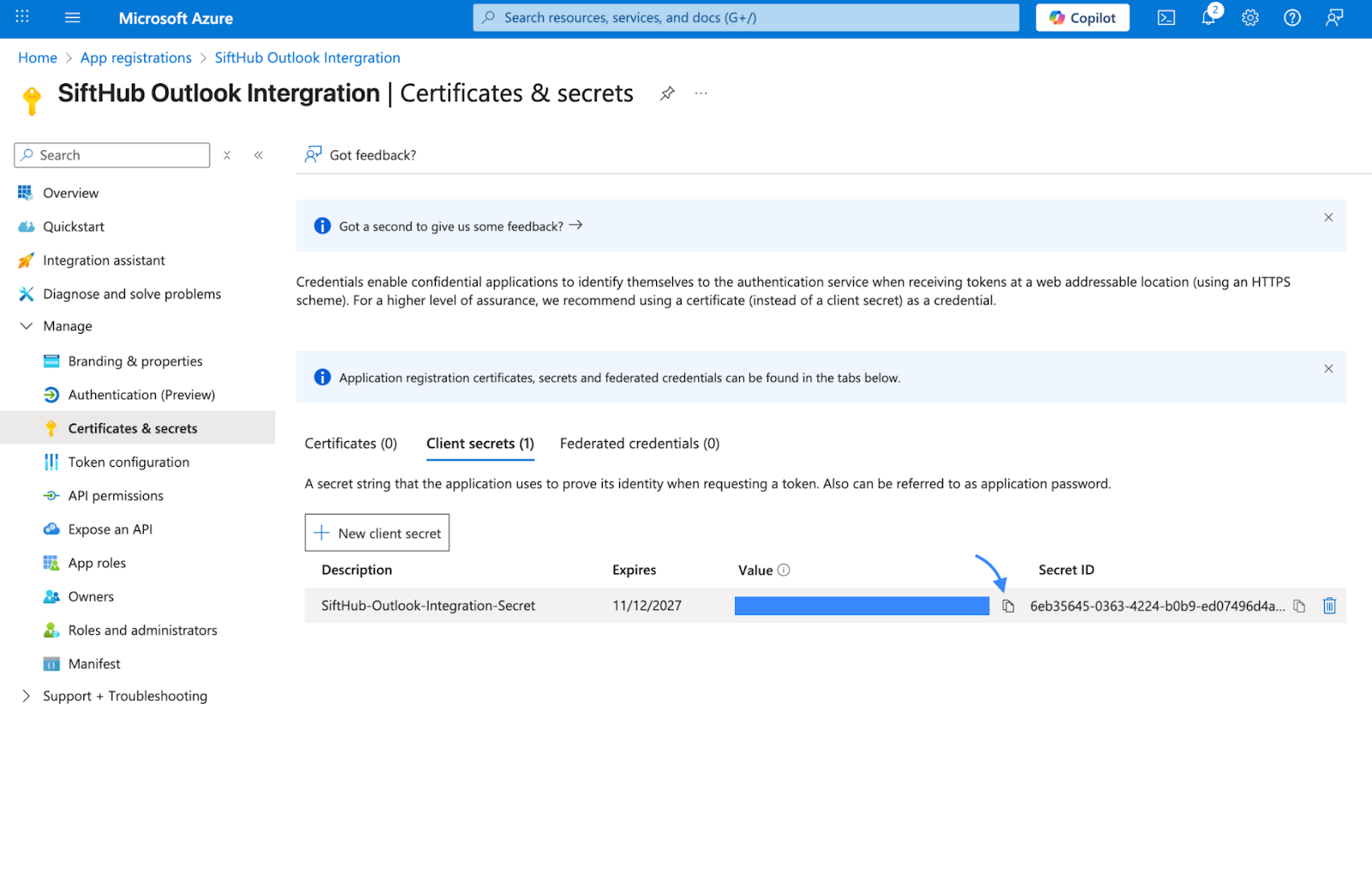Pin the Certificates & secrets page
Viewport: 1372px width, 870px height.
click(x=667, y=94)
